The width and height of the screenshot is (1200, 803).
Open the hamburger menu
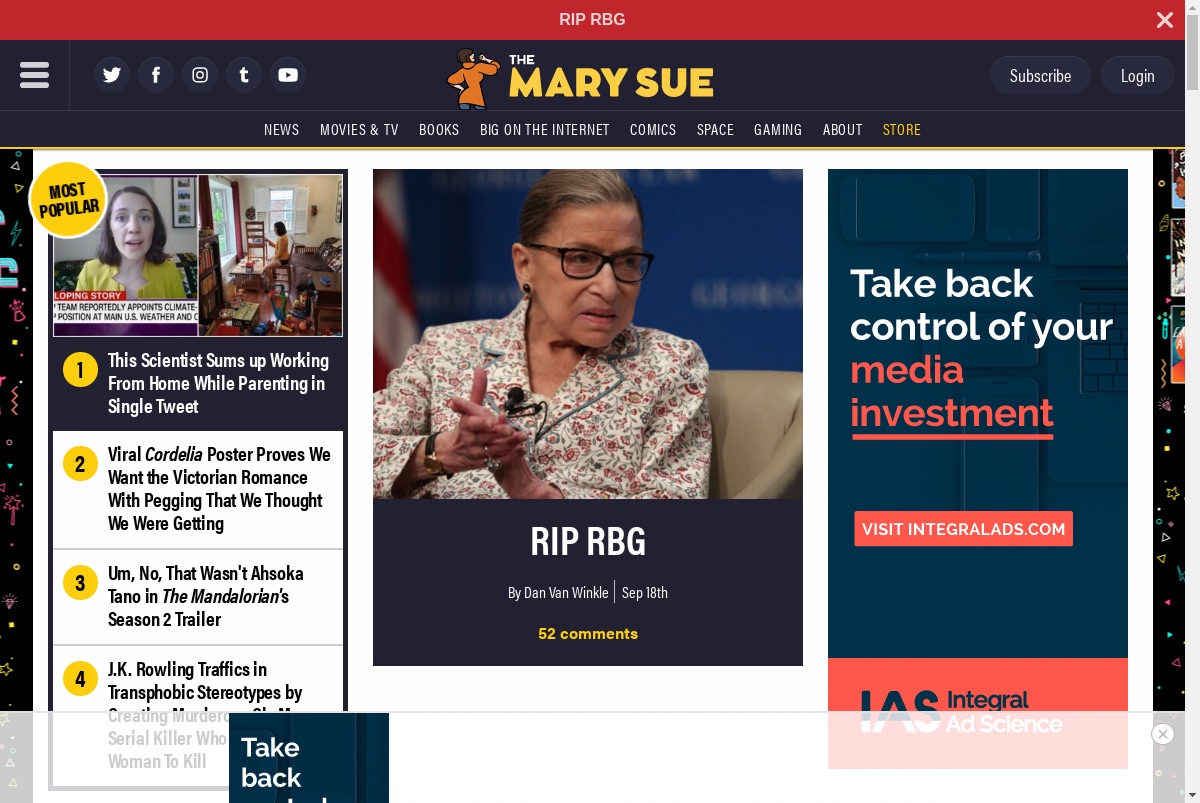(34, 75)
